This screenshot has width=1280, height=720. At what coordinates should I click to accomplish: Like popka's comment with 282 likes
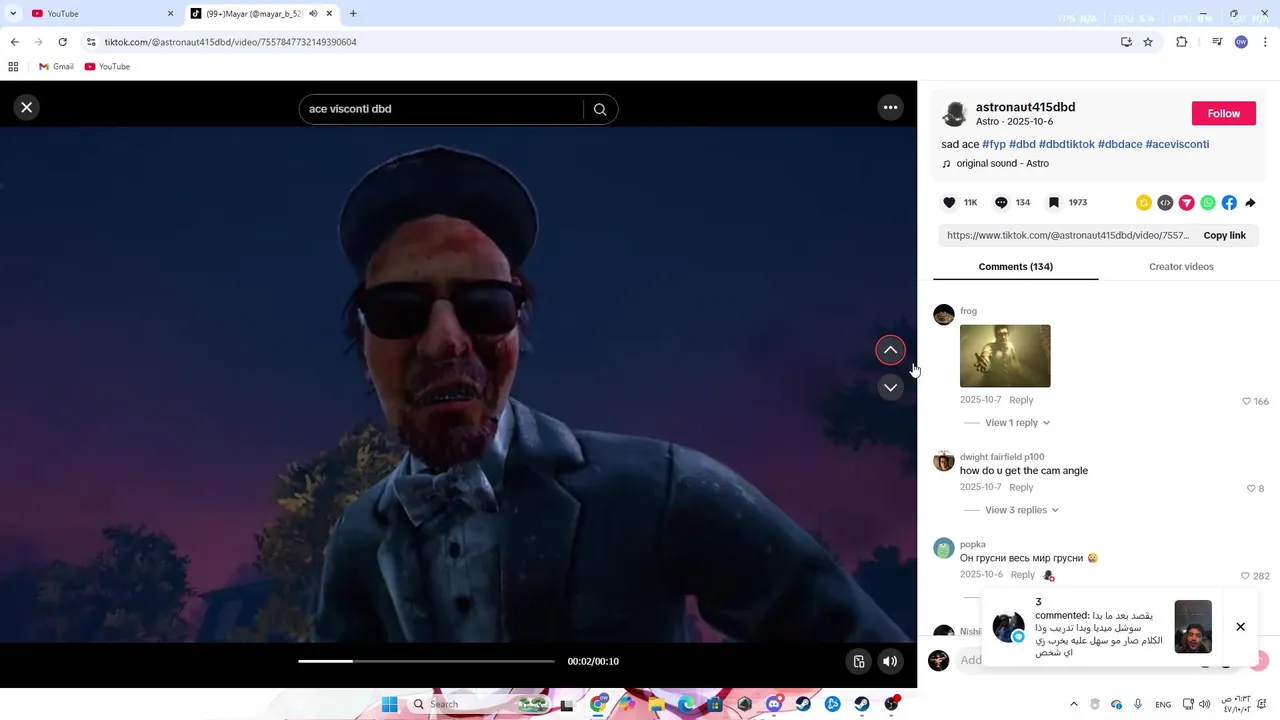1245,576
